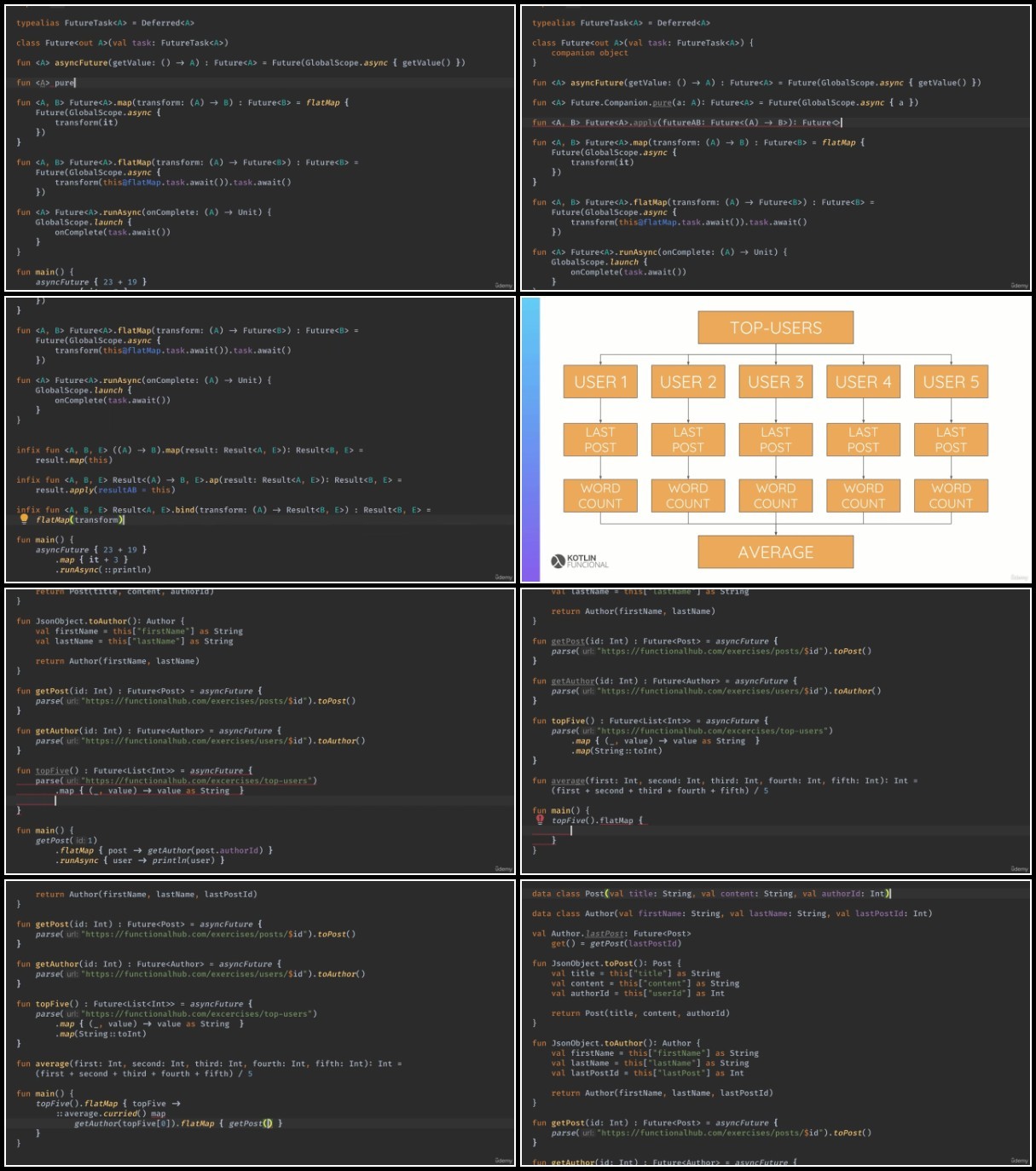Select the USER 1 box
The width and height of the screenshot is (1036, 1171).
[x=600, y=381]
